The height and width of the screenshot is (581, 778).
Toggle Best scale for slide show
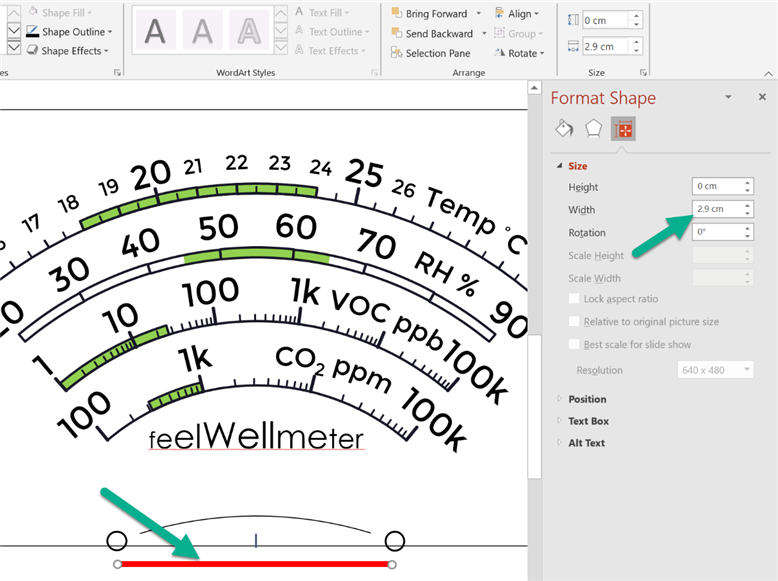tap(574, 344)
